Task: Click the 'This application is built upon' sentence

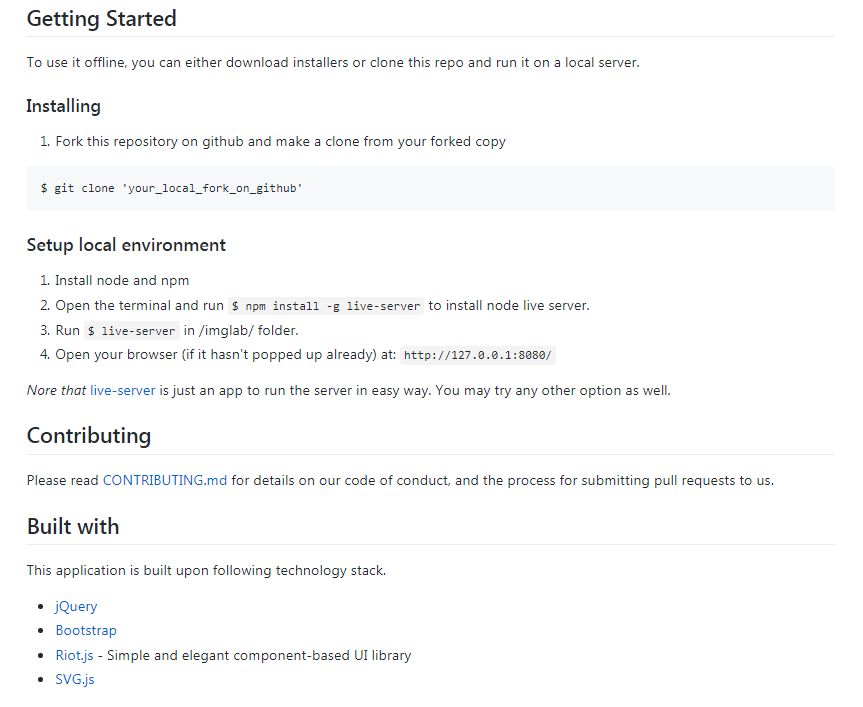Action: click(x=206, y=571)
